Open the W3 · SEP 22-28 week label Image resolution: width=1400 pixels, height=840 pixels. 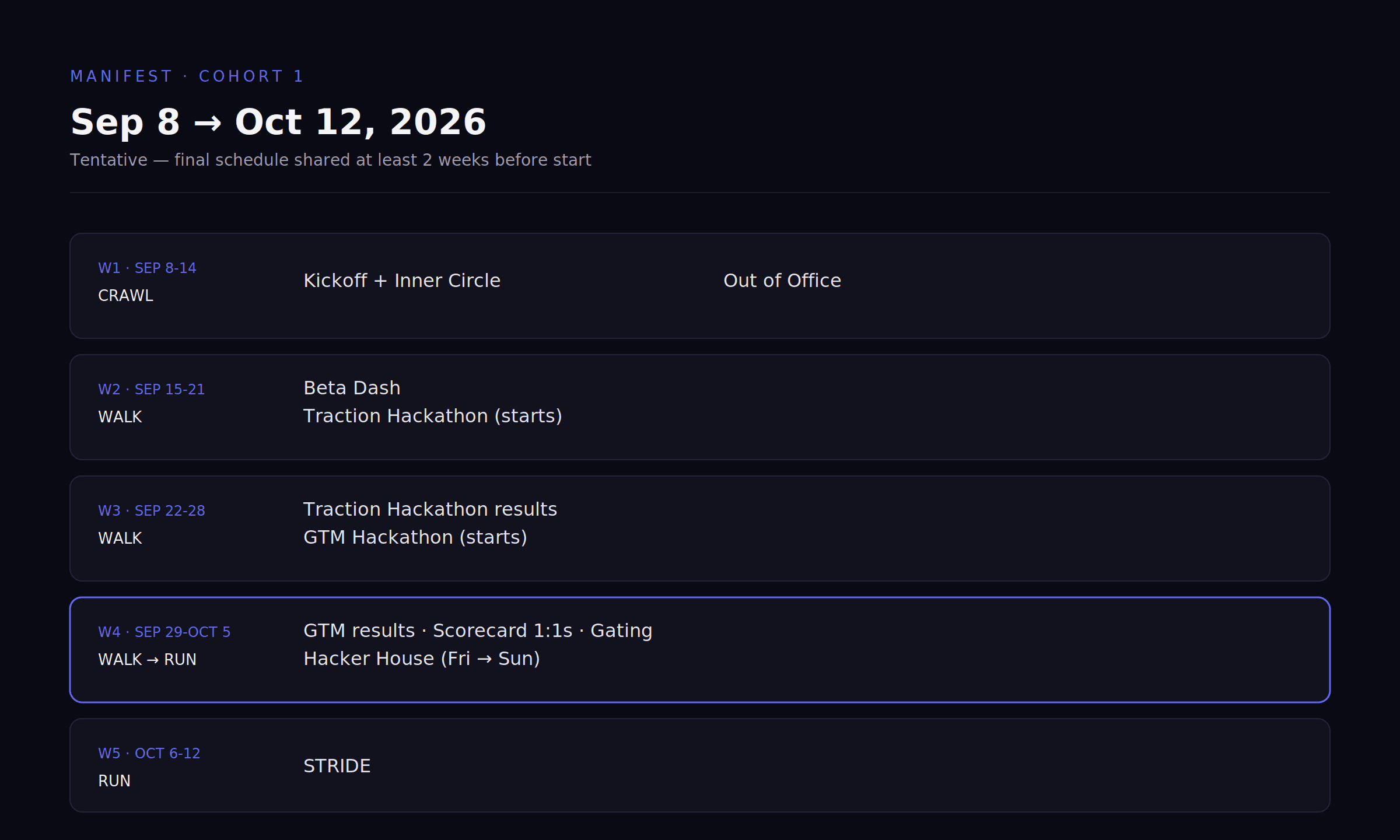[x=152, y=511]
